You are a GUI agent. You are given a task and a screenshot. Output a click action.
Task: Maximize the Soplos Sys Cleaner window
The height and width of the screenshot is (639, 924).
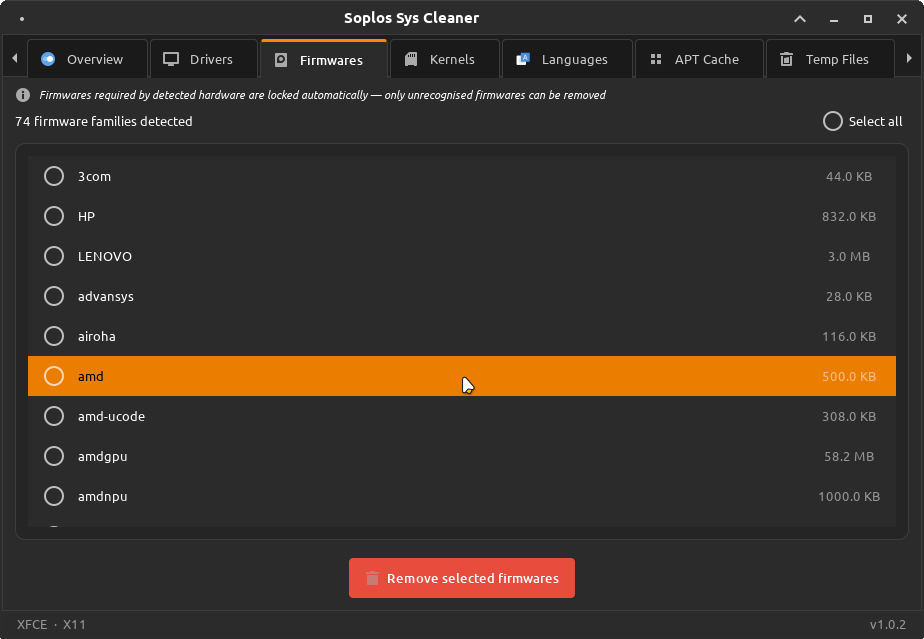pyautogui.click(x=867, y=19)
